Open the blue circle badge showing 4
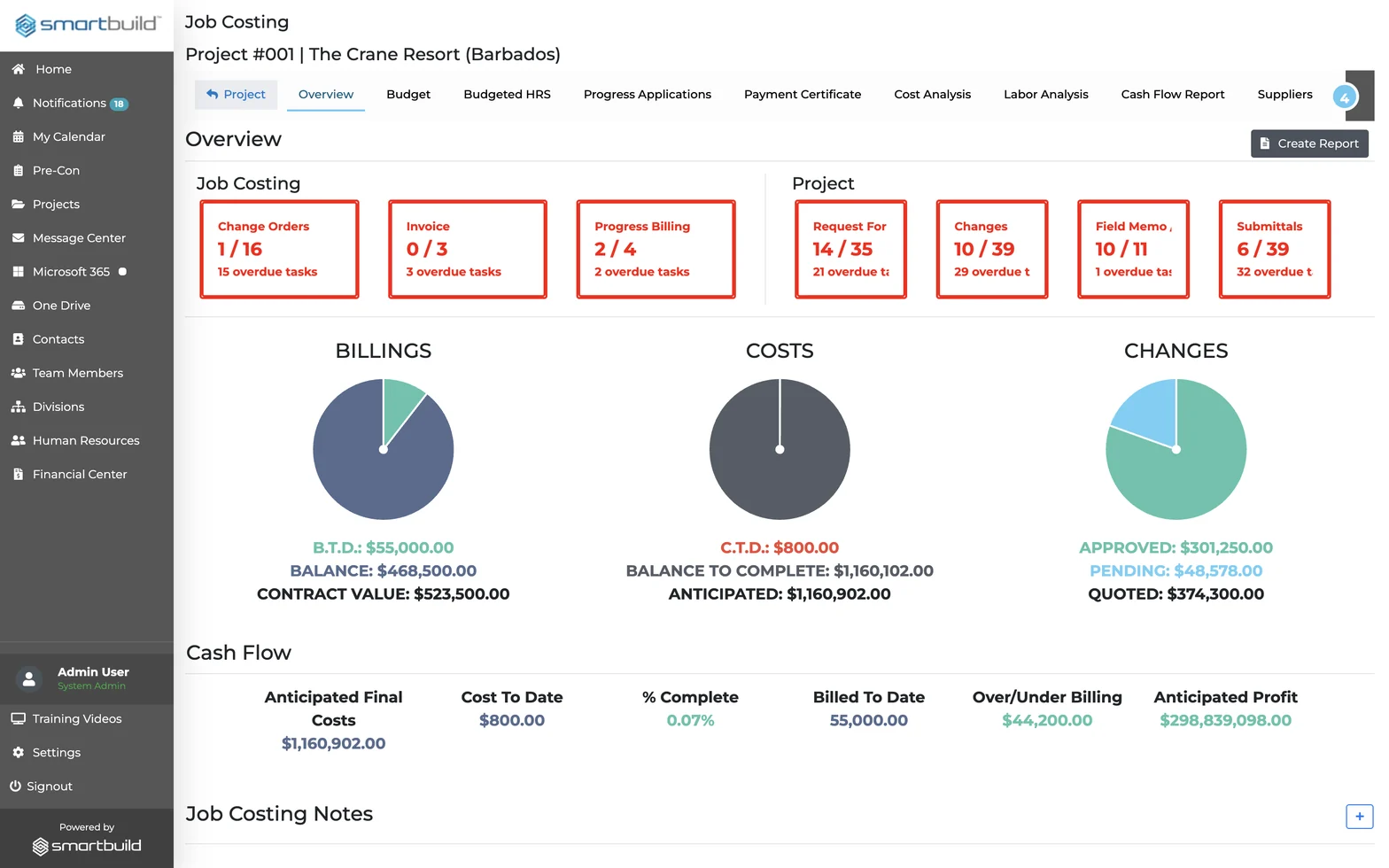This screenshot has height=868, width=1389. pos(1345,97)
